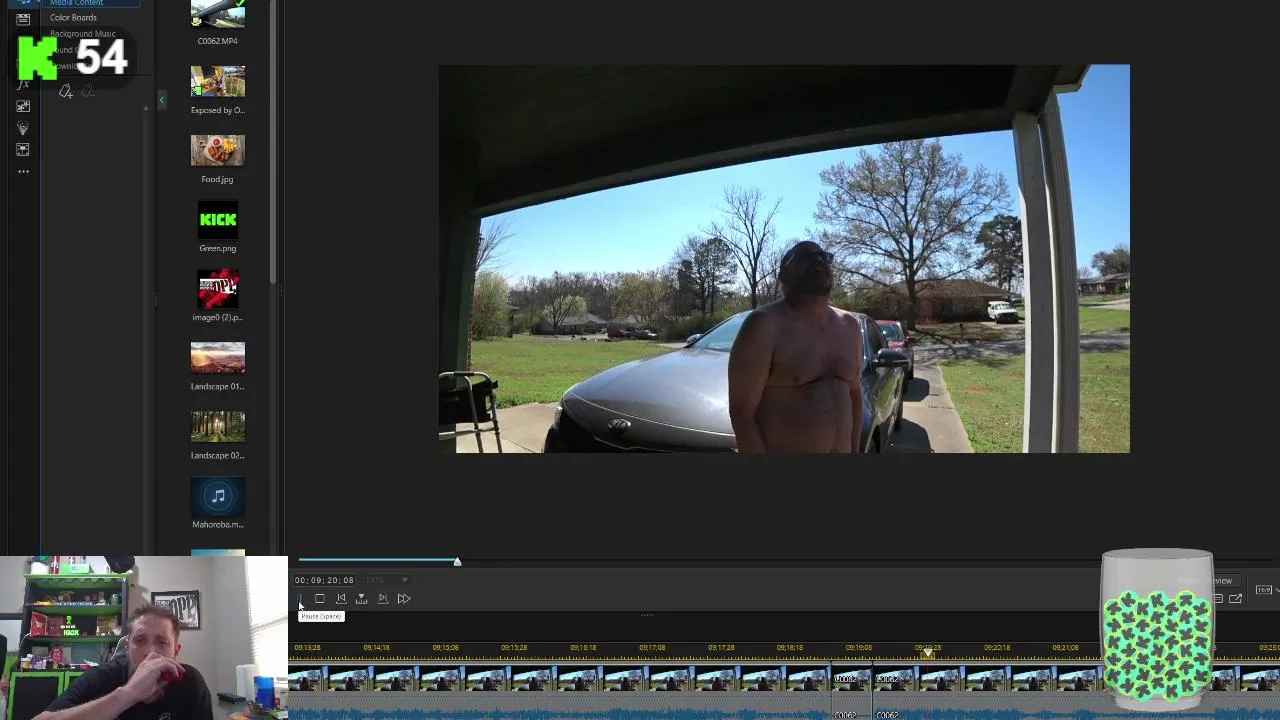
Task: Collapse the media explorer panel arrow
Action: tap(162, 100)
